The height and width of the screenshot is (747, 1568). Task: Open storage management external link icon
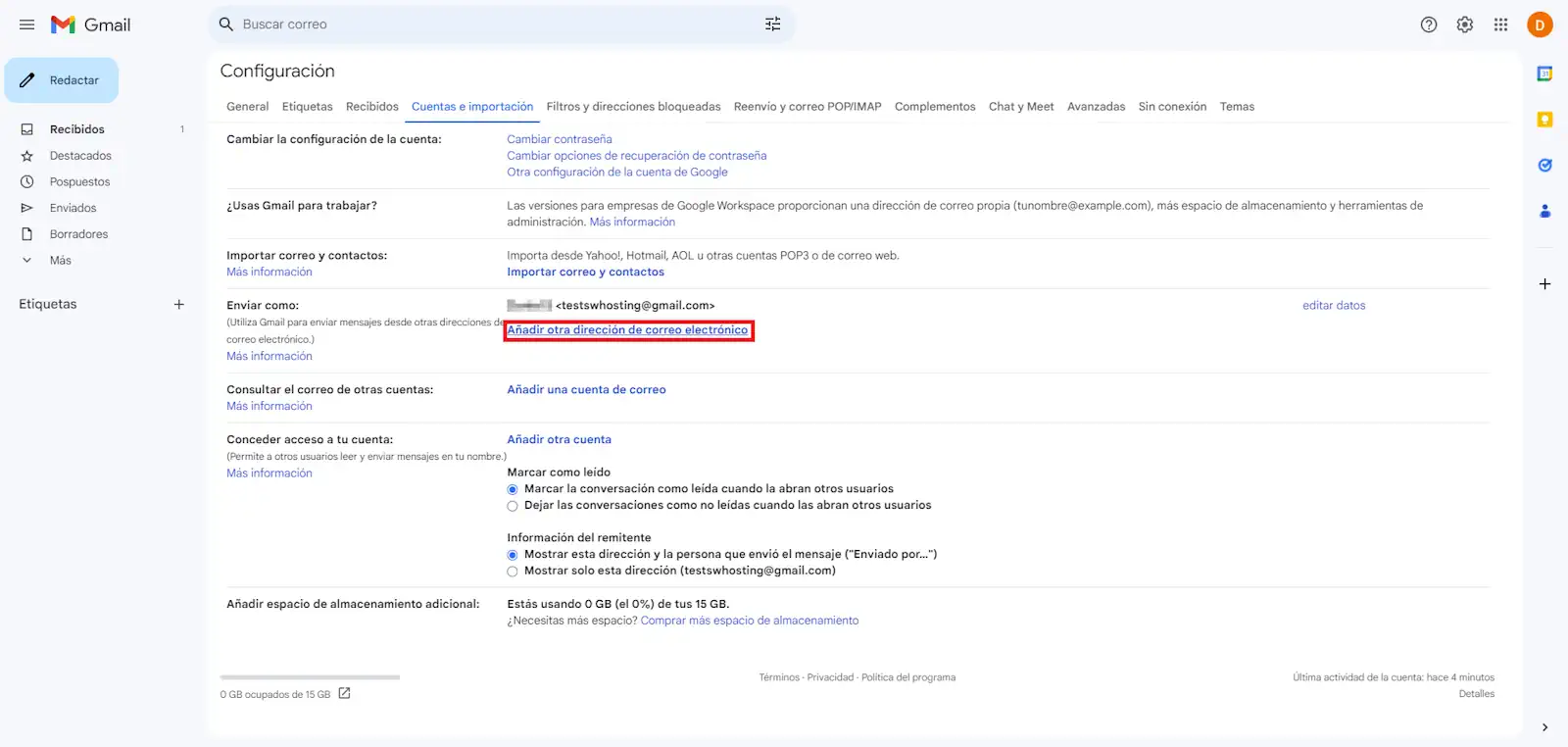click(344, 693)
